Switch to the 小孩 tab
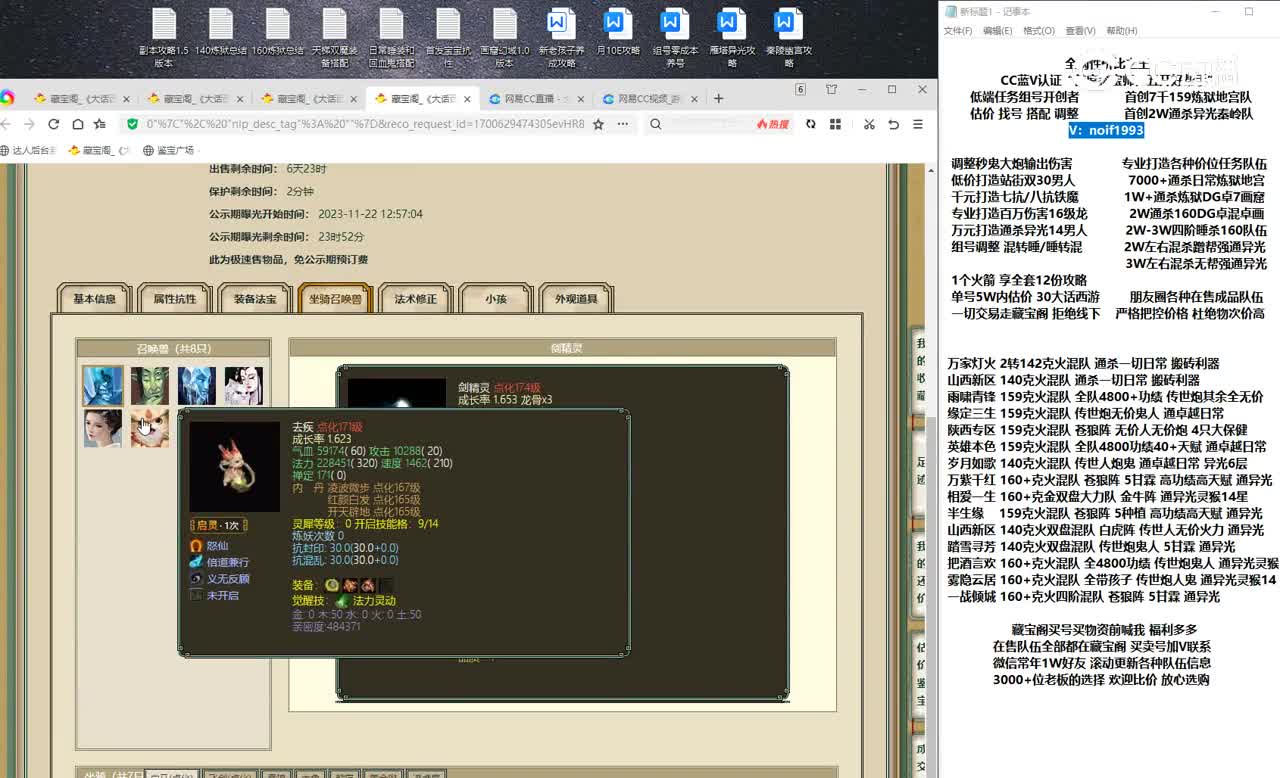 [496, 298]
